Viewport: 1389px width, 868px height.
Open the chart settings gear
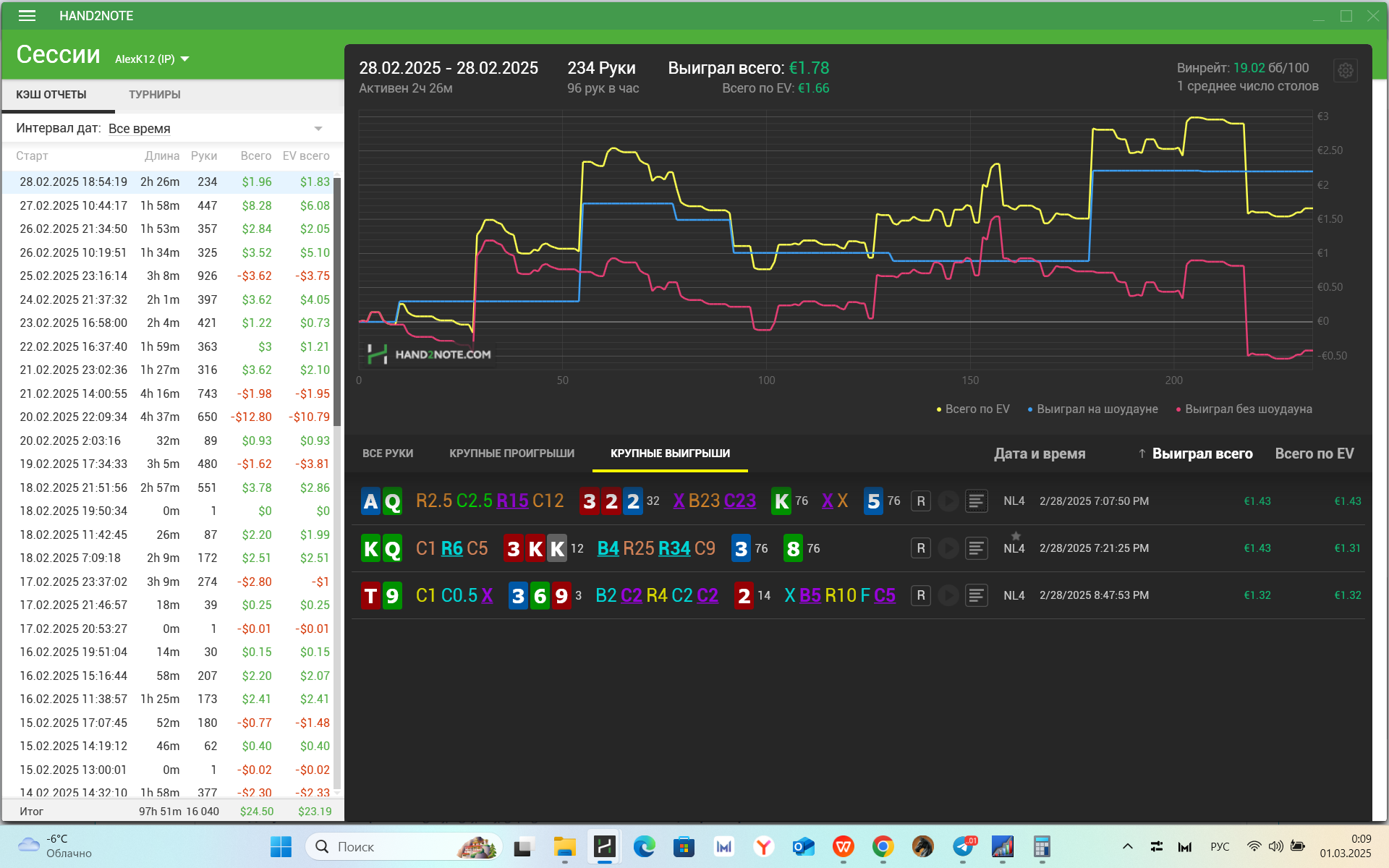(1345, 71)
